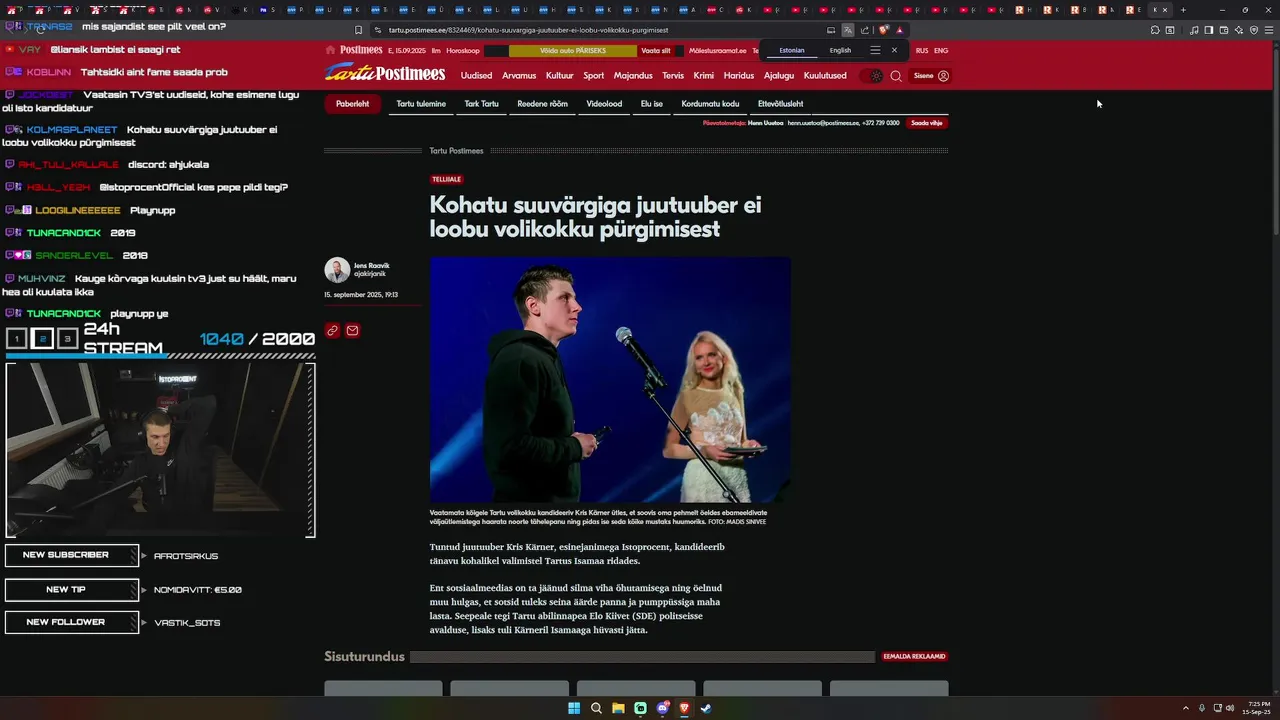Click the share page icon in the address bar
Screen dimensions: 1280x720
click(865, 30)
